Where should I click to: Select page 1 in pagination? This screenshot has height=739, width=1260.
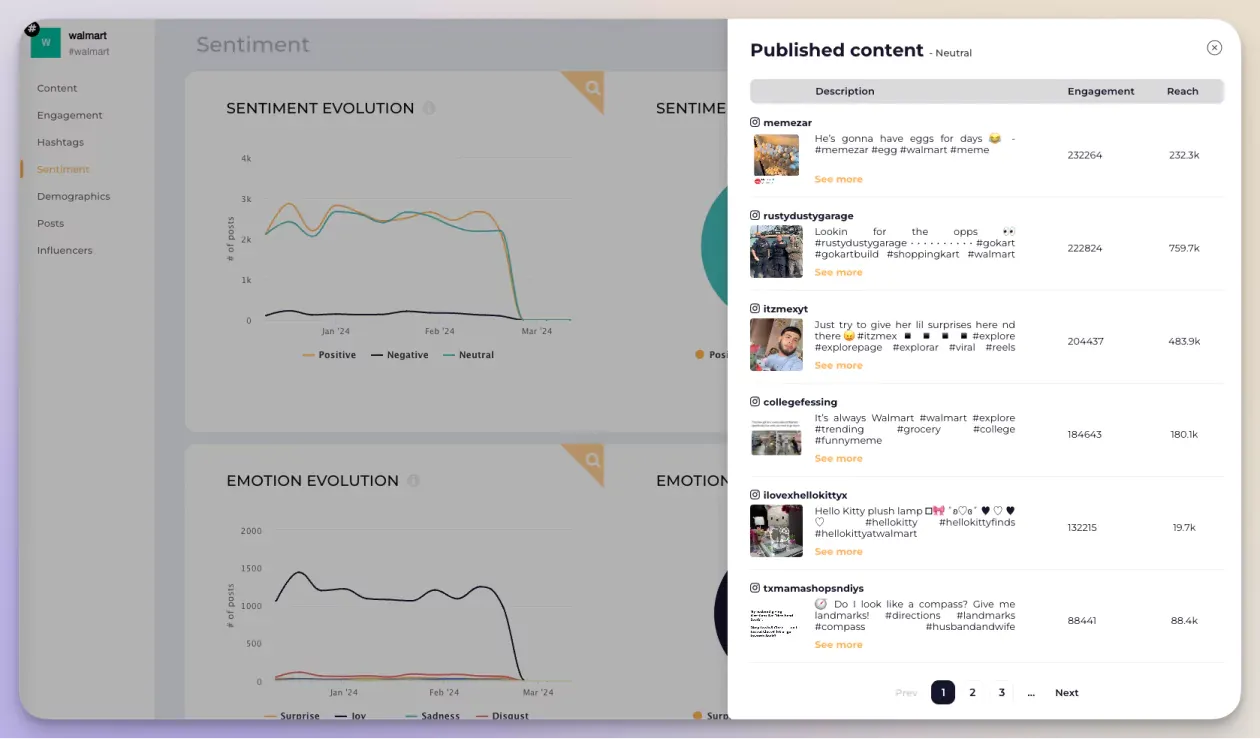(x=943, y=692)
